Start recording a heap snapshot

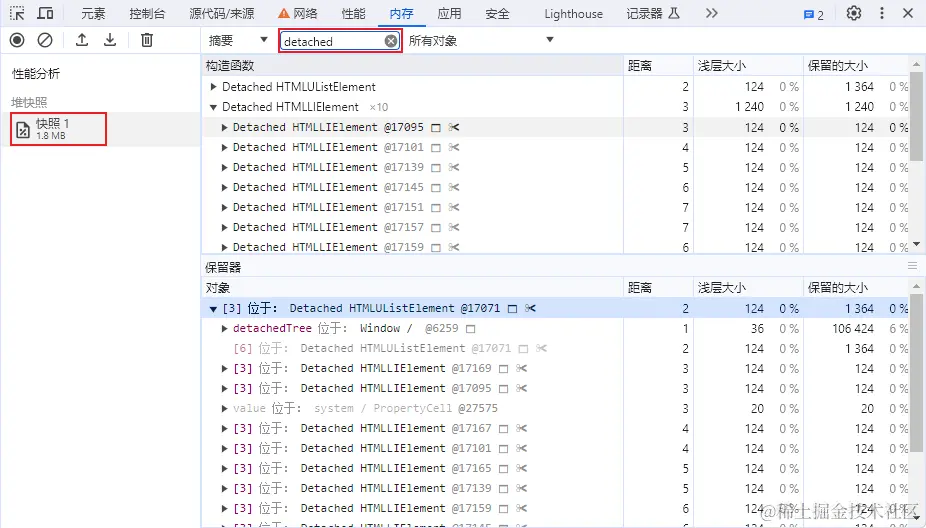click(17, 40)
